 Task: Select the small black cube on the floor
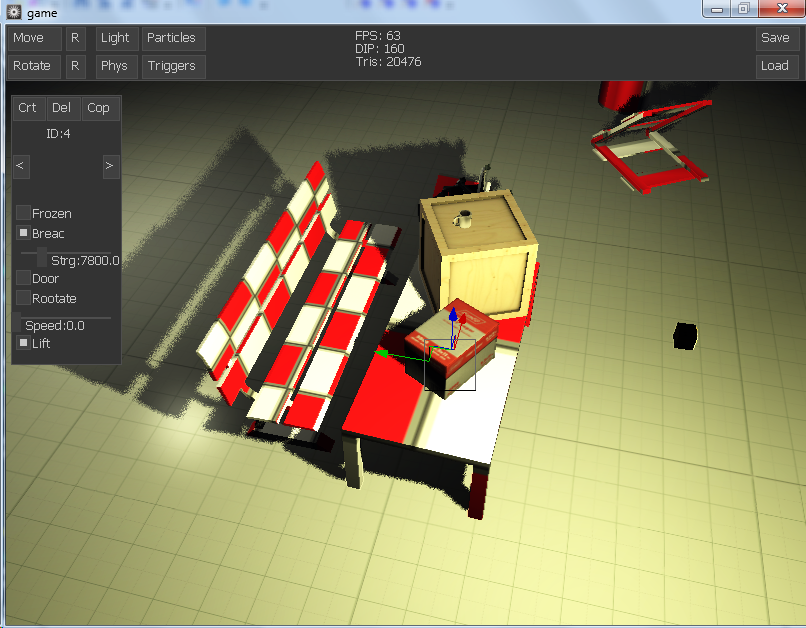[x=684, y=336]
